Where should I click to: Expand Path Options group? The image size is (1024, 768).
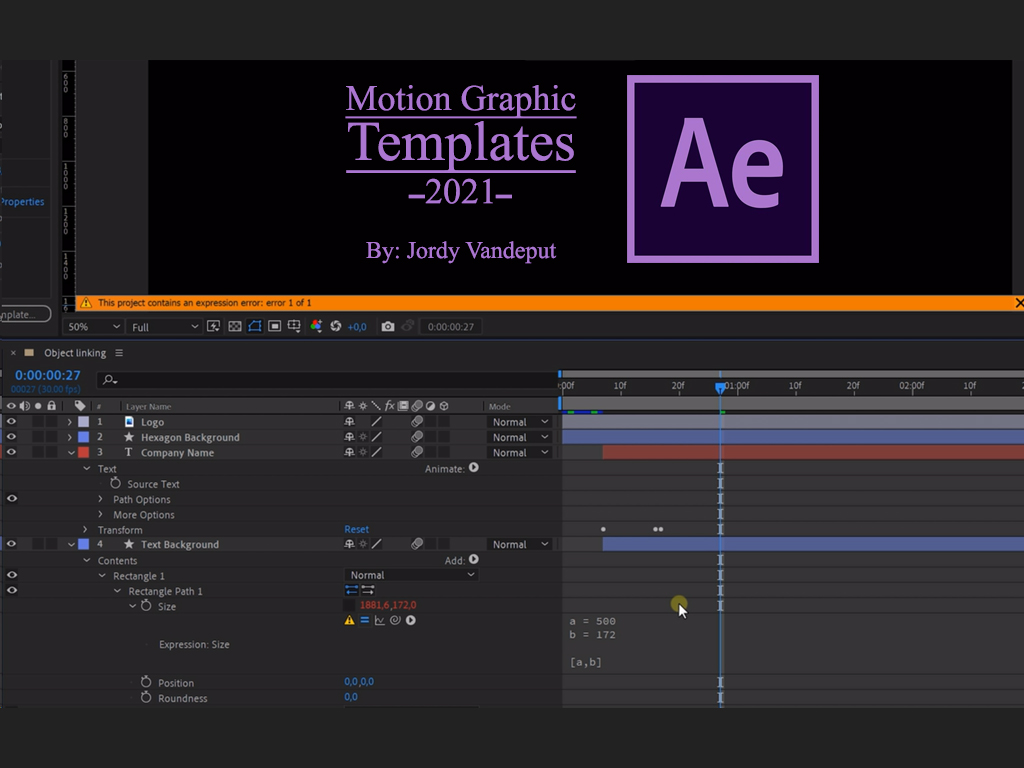point(100,499)
